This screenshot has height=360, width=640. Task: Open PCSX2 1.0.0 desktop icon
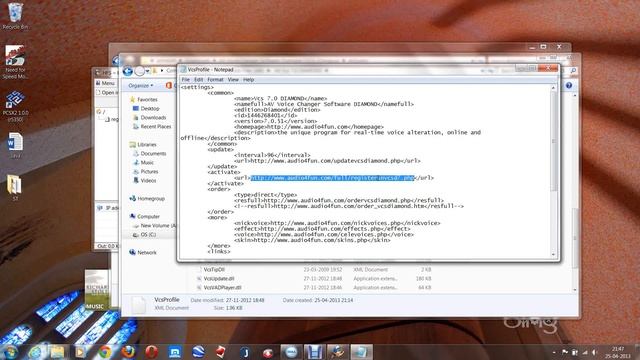click(x=15, y=106)
